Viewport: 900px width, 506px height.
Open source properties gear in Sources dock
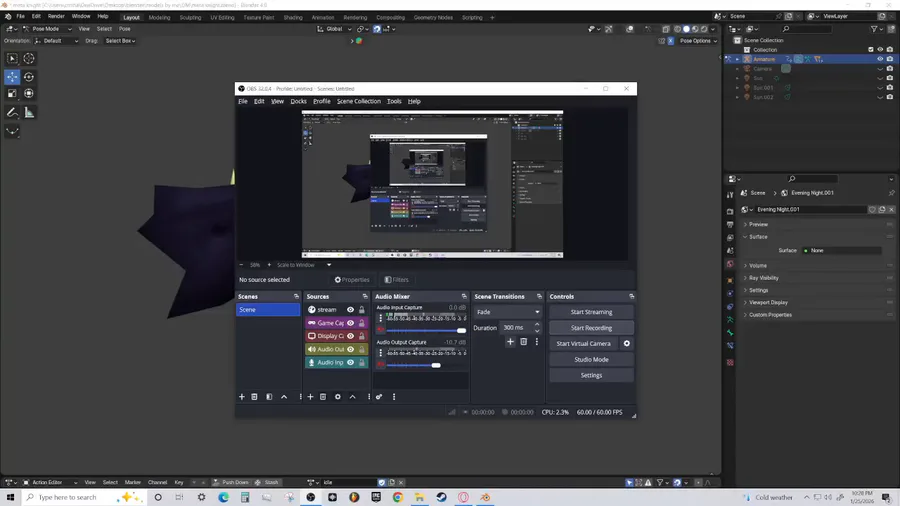[x=338, y=397]
